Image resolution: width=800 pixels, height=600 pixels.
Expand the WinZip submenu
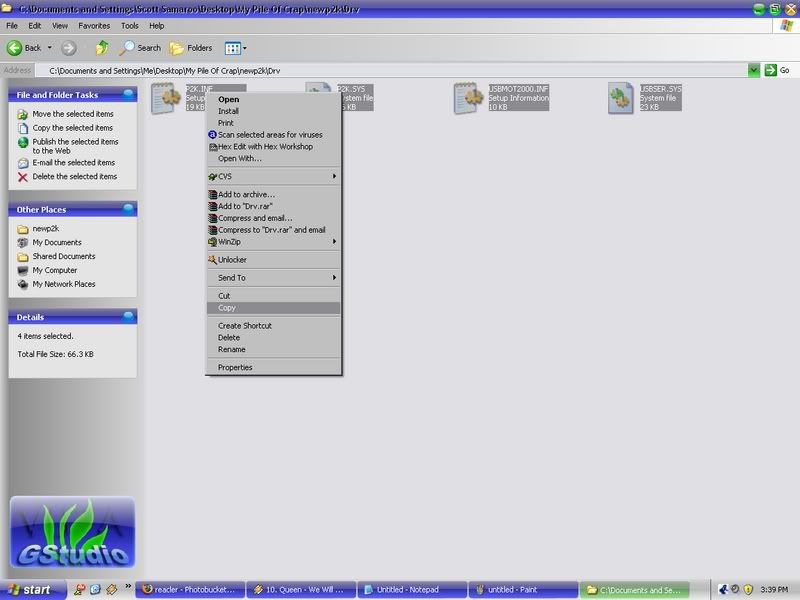(x=273, y=241)
